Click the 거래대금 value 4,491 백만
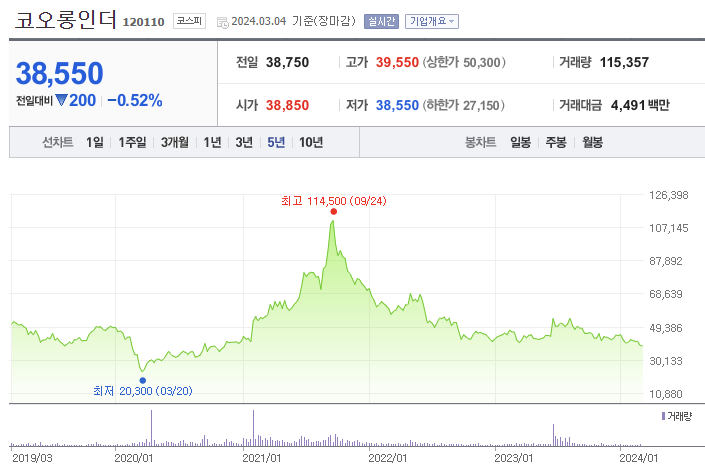The height and width of the screenshot is (476, 705). (x=640, y=105)
